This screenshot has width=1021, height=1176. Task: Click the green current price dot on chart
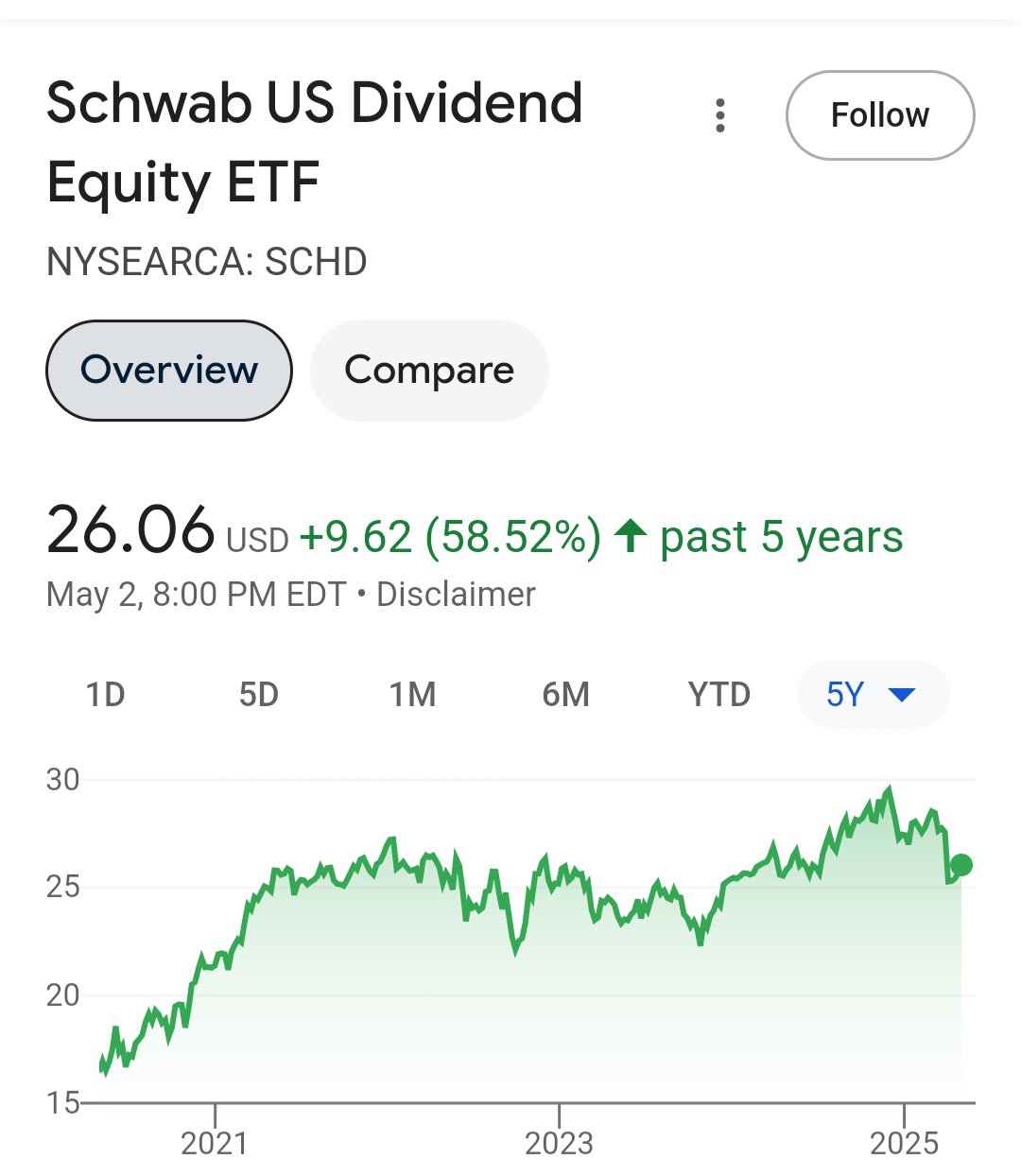point(961,865)
